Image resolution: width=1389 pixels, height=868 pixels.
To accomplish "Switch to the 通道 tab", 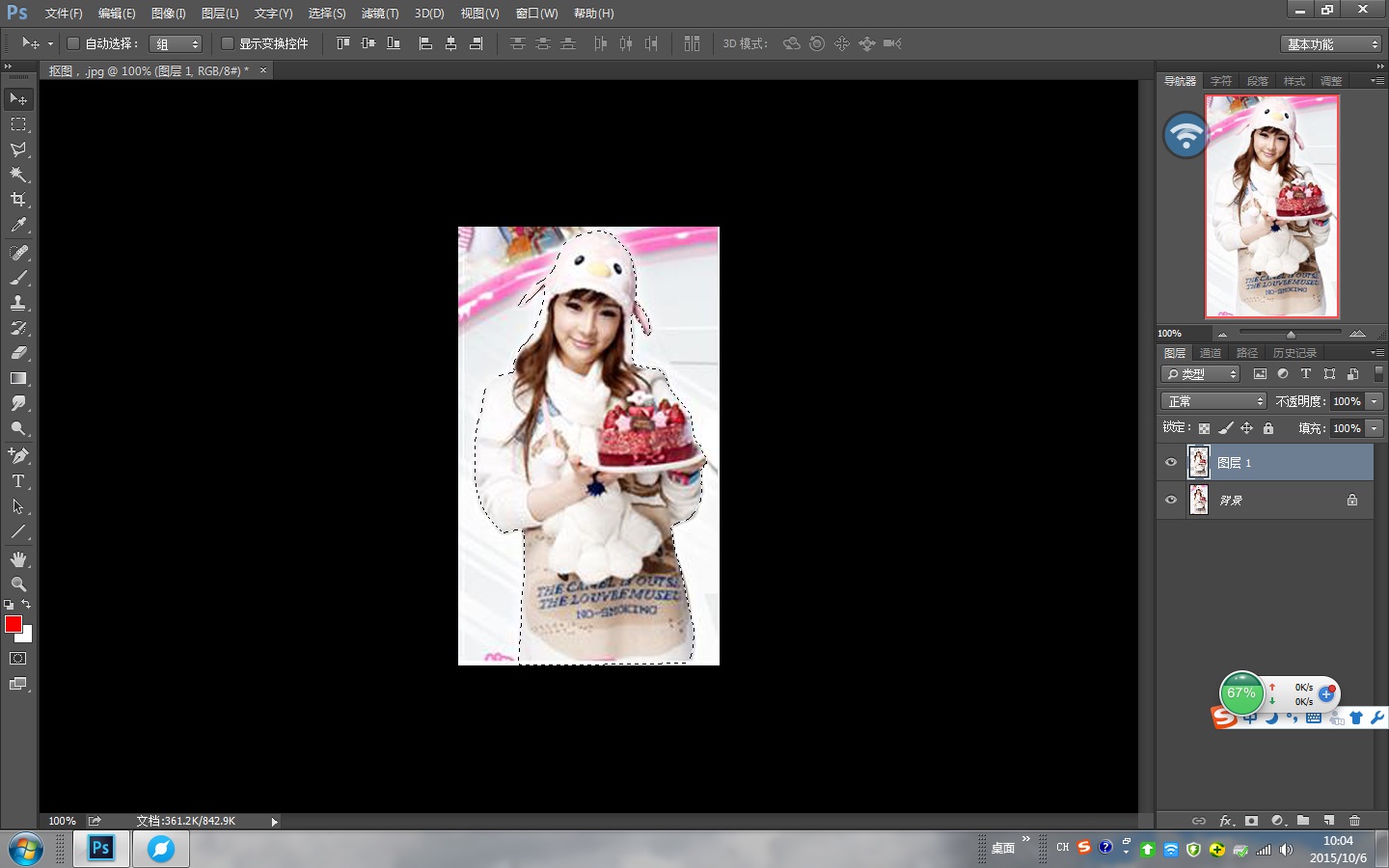I will click(x=1211, y=353).
